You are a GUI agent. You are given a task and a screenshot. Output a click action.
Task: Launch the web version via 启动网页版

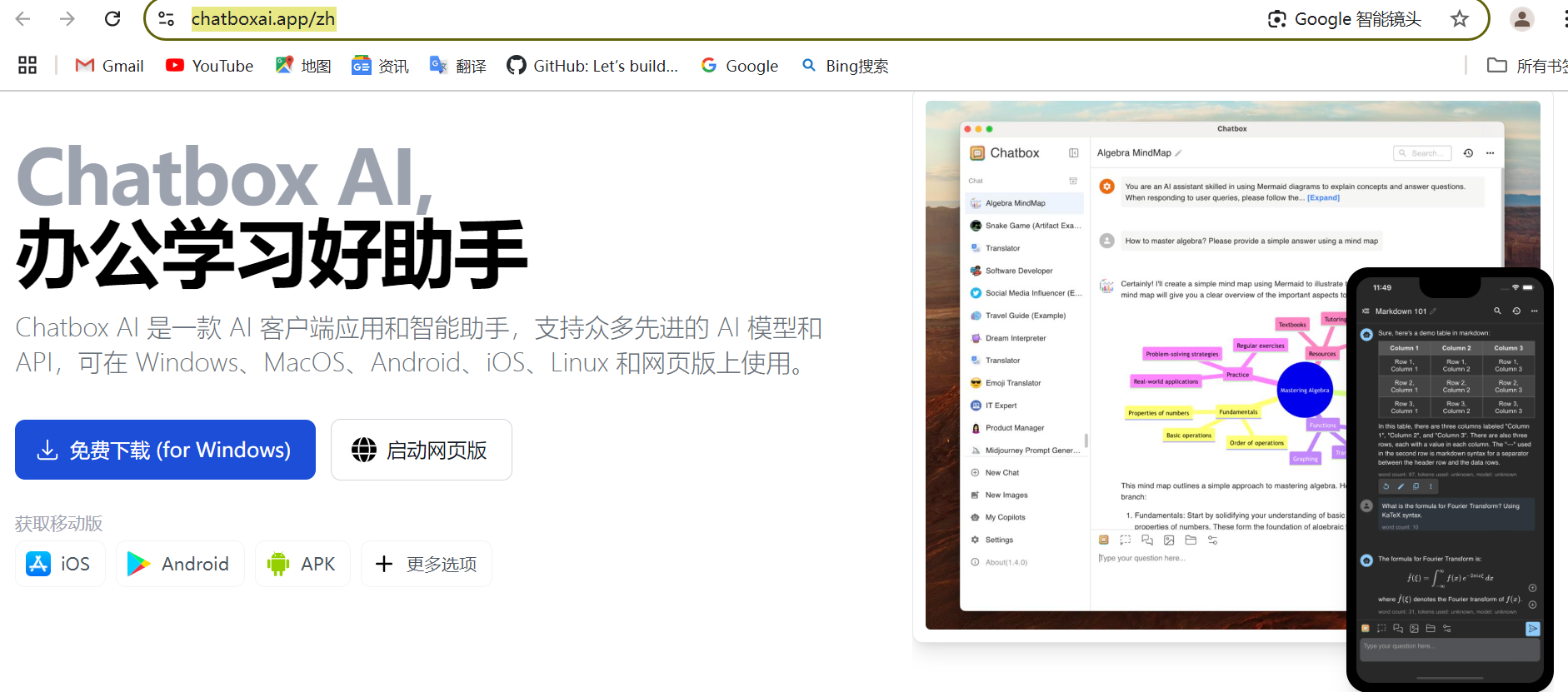(x=422, y=450)
